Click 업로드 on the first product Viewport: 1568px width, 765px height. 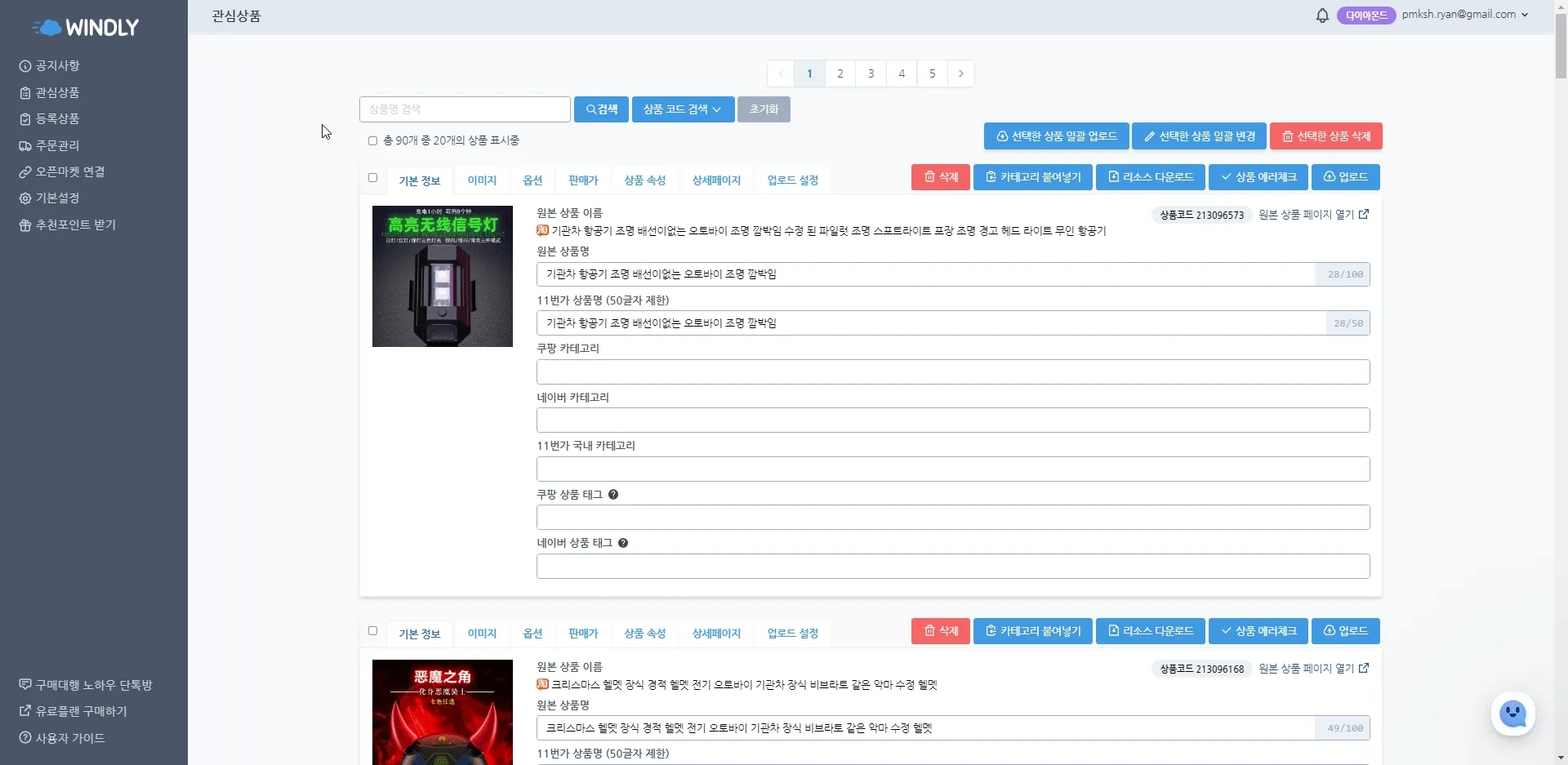tap(1346, 177)
